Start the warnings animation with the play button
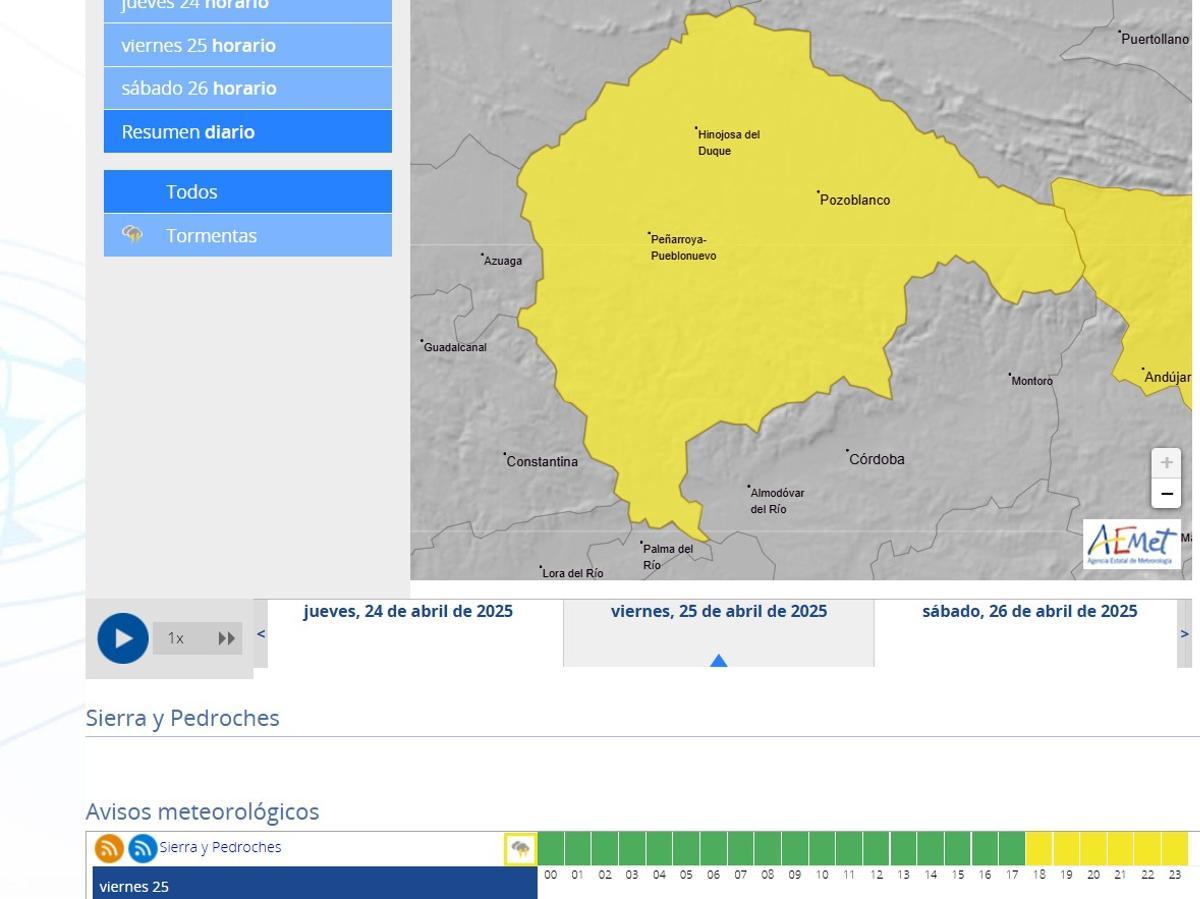 (x=123, y=638)
